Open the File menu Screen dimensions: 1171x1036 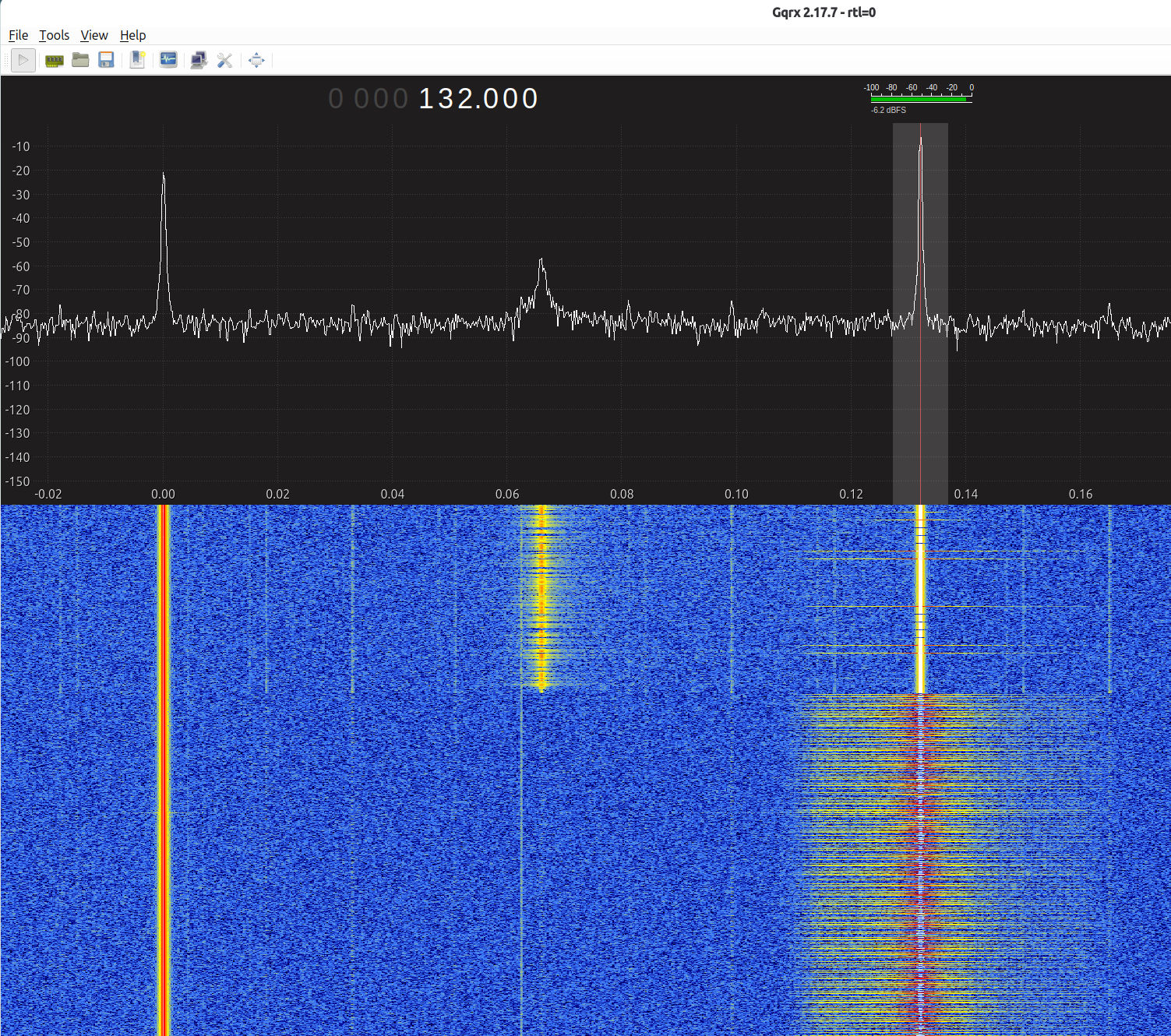tap(18, 35)
